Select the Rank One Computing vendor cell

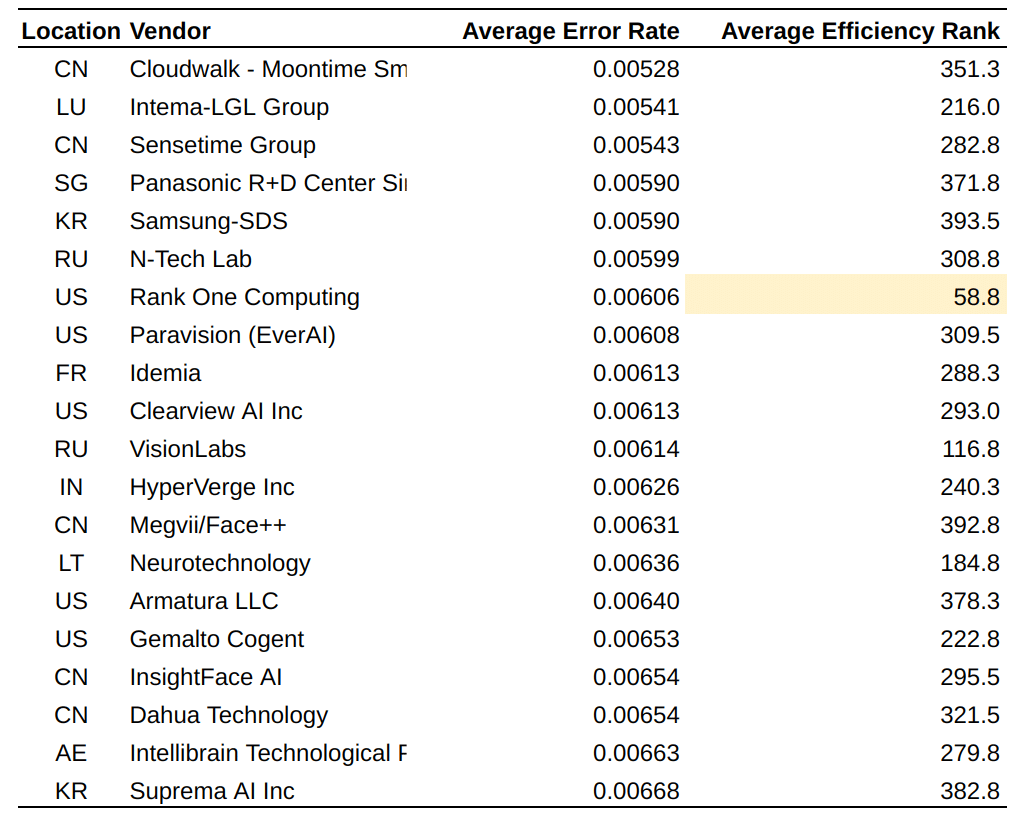tap(244, 297)
